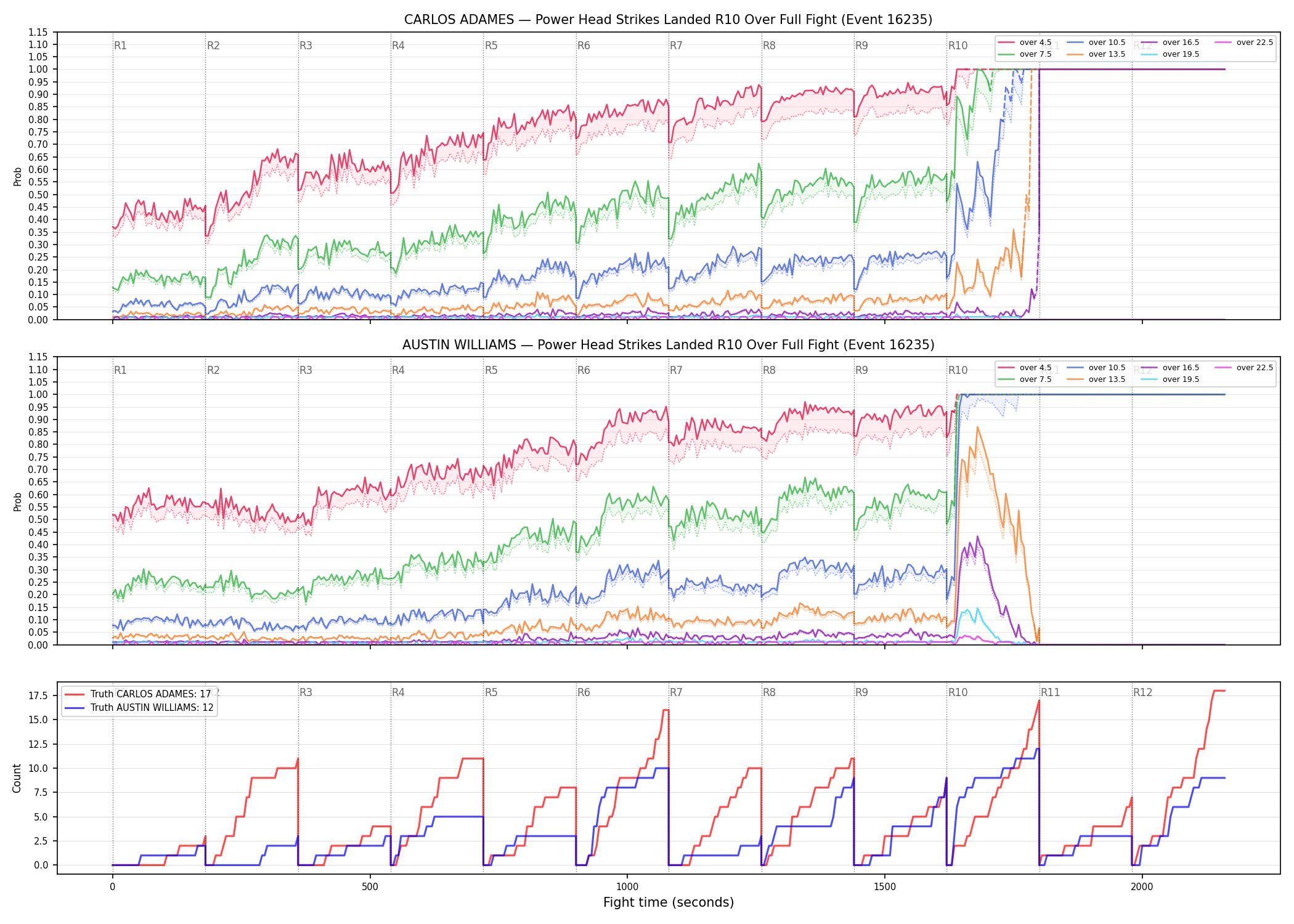Click the 1000 tick on the fight time axis
Screen dimensions: 1294x924
coord(627,887)
